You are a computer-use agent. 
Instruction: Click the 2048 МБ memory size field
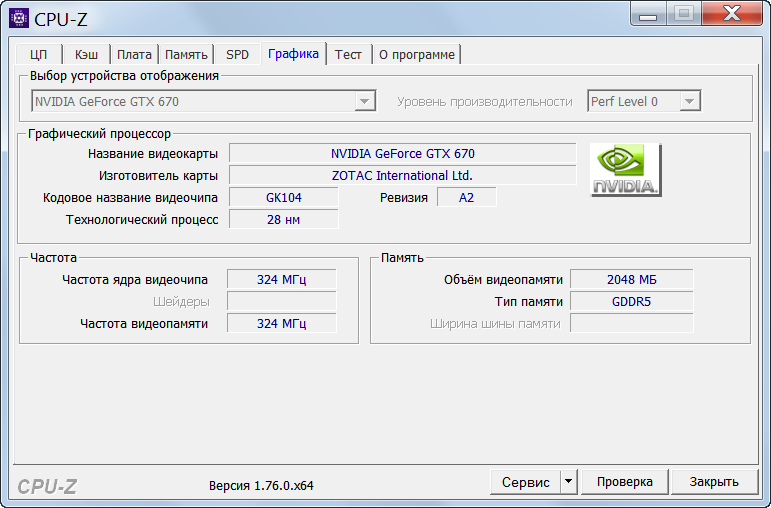point(632,279)
